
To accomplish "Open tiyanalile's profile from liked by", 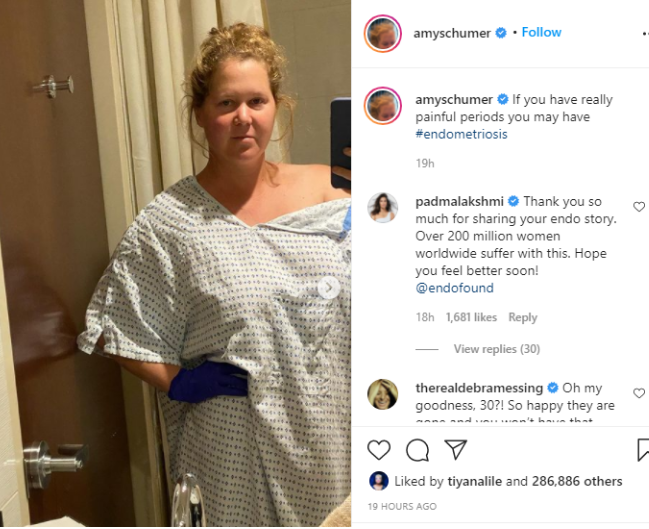I will pos(474,481).
